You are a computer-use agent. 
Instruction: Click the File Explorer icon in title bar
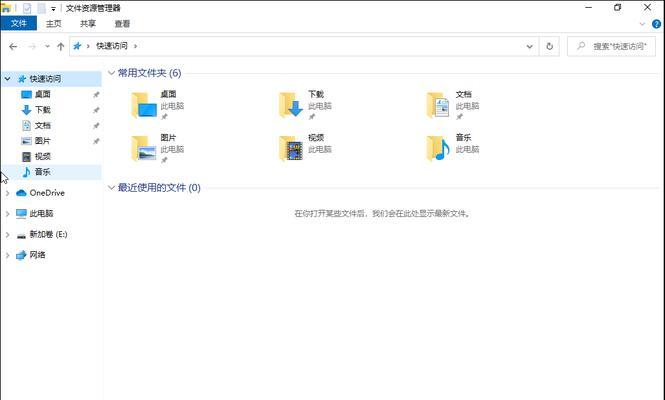click(6, 8)
